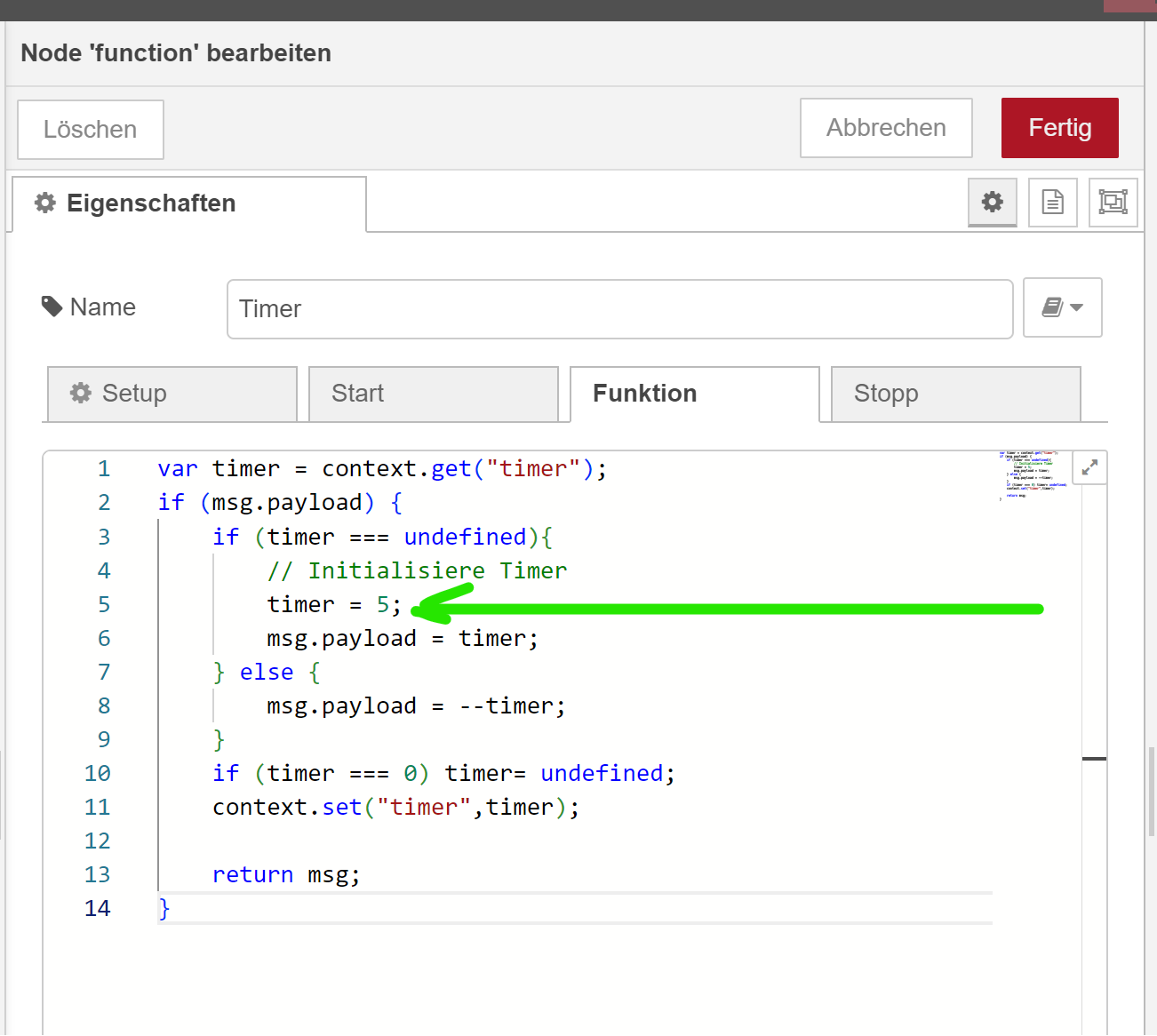Switch to the Stopp tab
This screenshot has width=1157, height=1036.
[x=956, y=394]
